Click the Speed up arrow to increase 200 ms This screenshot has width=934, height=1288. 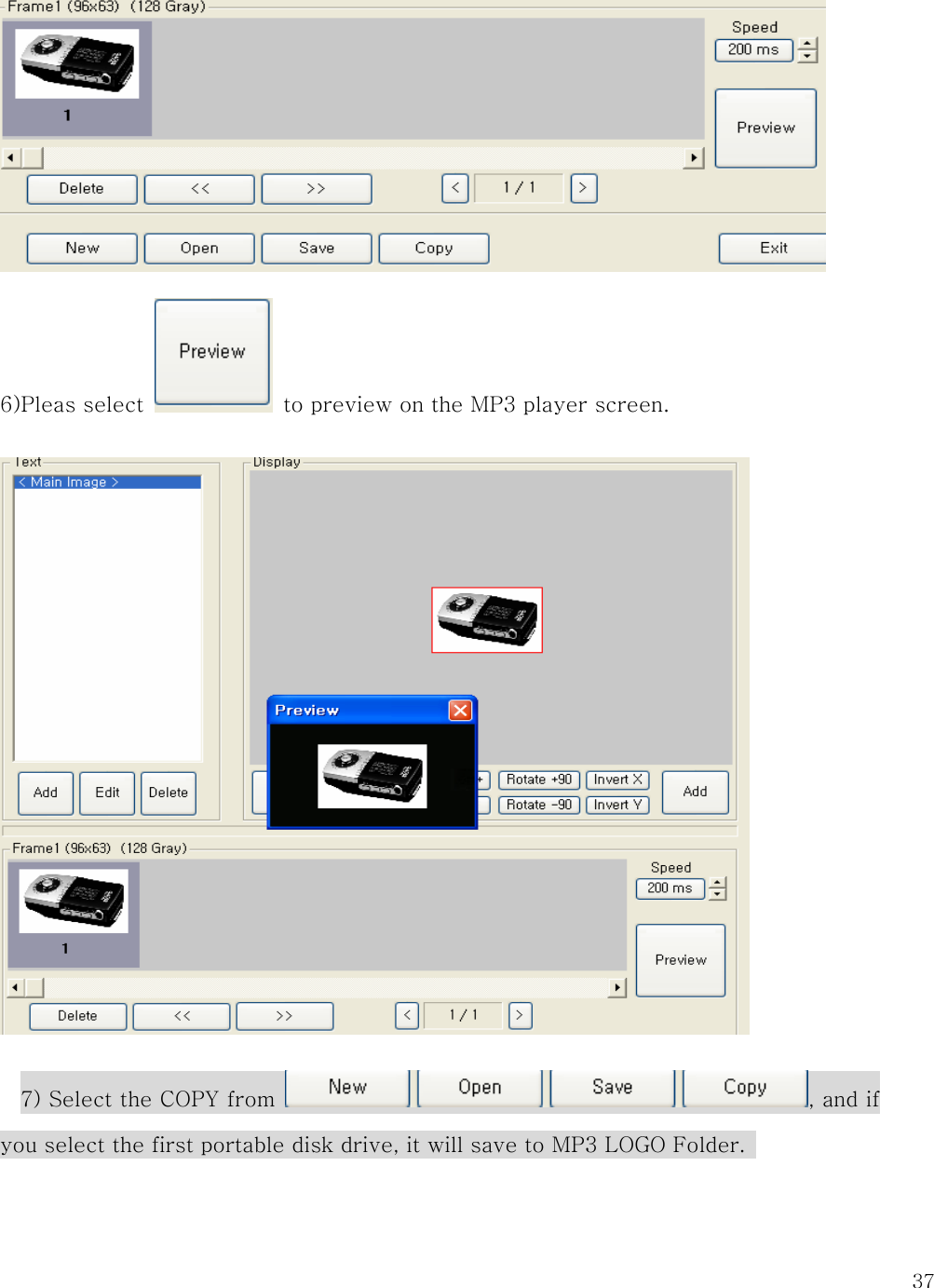[806, 45]
